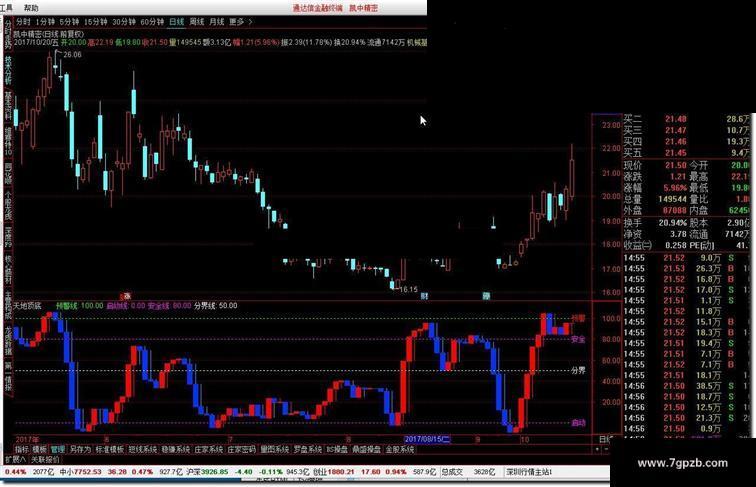Click the 预警线 100.00 indicator value
The width and height of the screenshot is (756, 487).
pyautogui.click(x=80, y=306)
